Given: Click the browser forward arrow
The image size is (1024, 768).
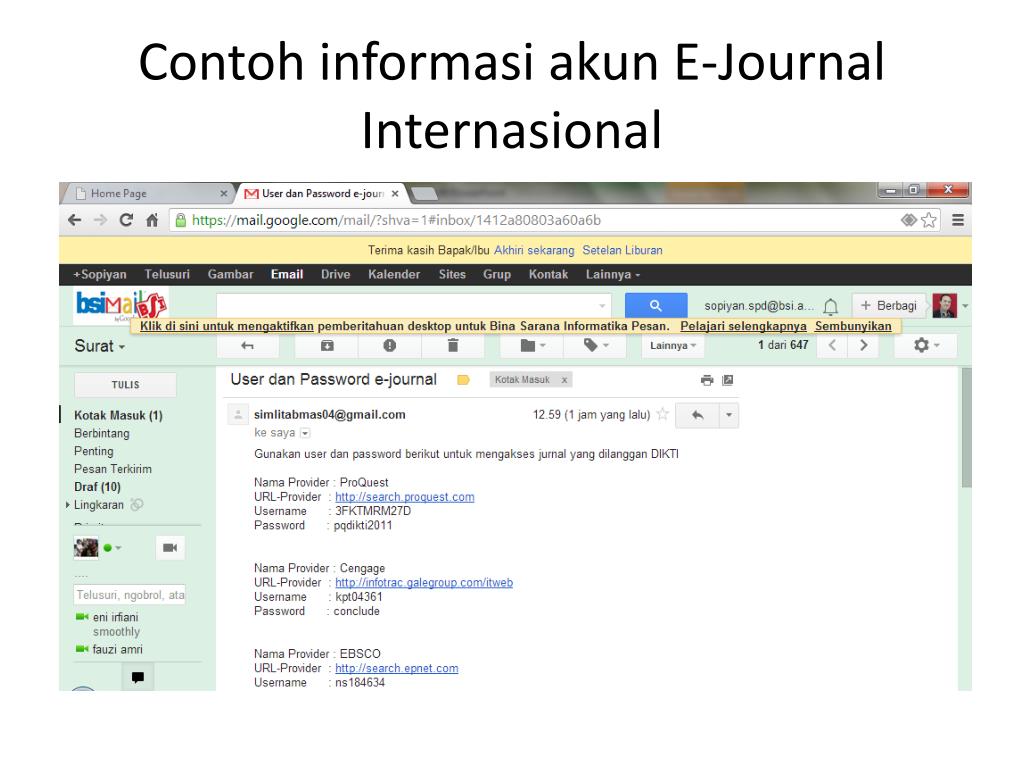Looking at the screenshot, I should click(101, 220).
